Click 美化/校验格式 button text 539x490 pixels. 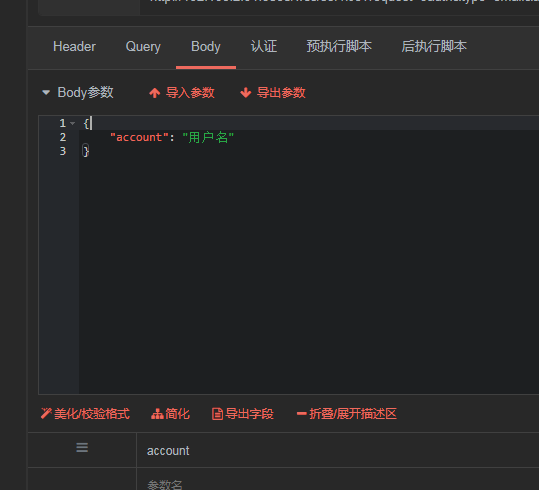tap(92, 414)
